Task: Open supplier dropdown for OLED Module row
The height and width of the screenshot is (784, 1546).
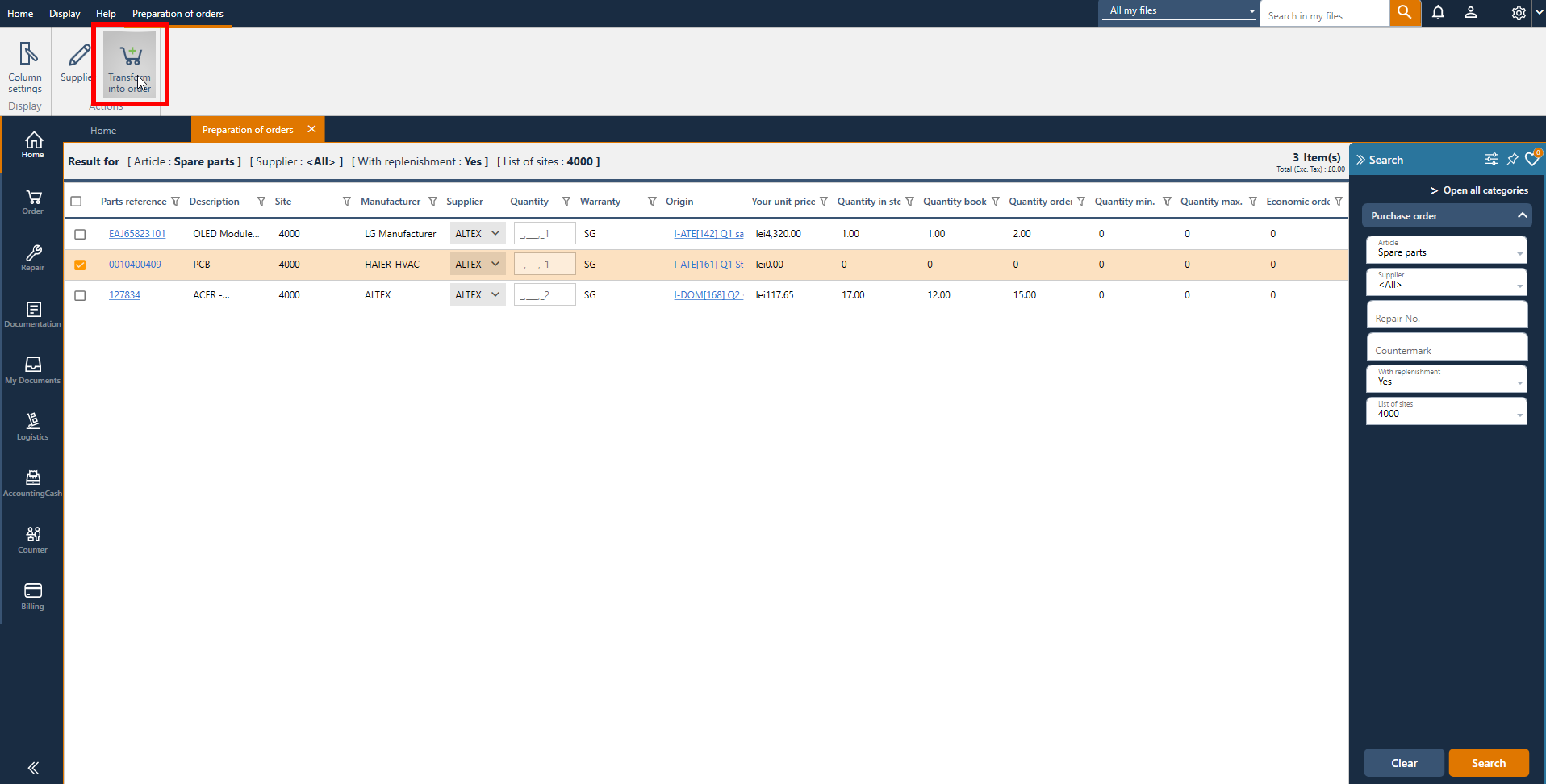Action: [478, 233]
